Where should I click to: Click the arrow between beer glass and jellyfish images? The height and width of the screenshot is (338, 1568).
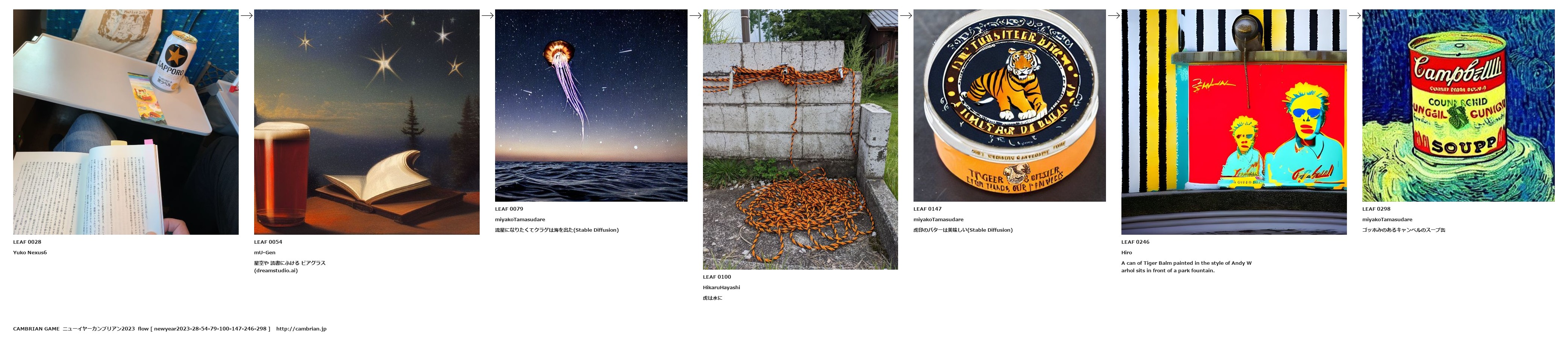pos(488,16)
